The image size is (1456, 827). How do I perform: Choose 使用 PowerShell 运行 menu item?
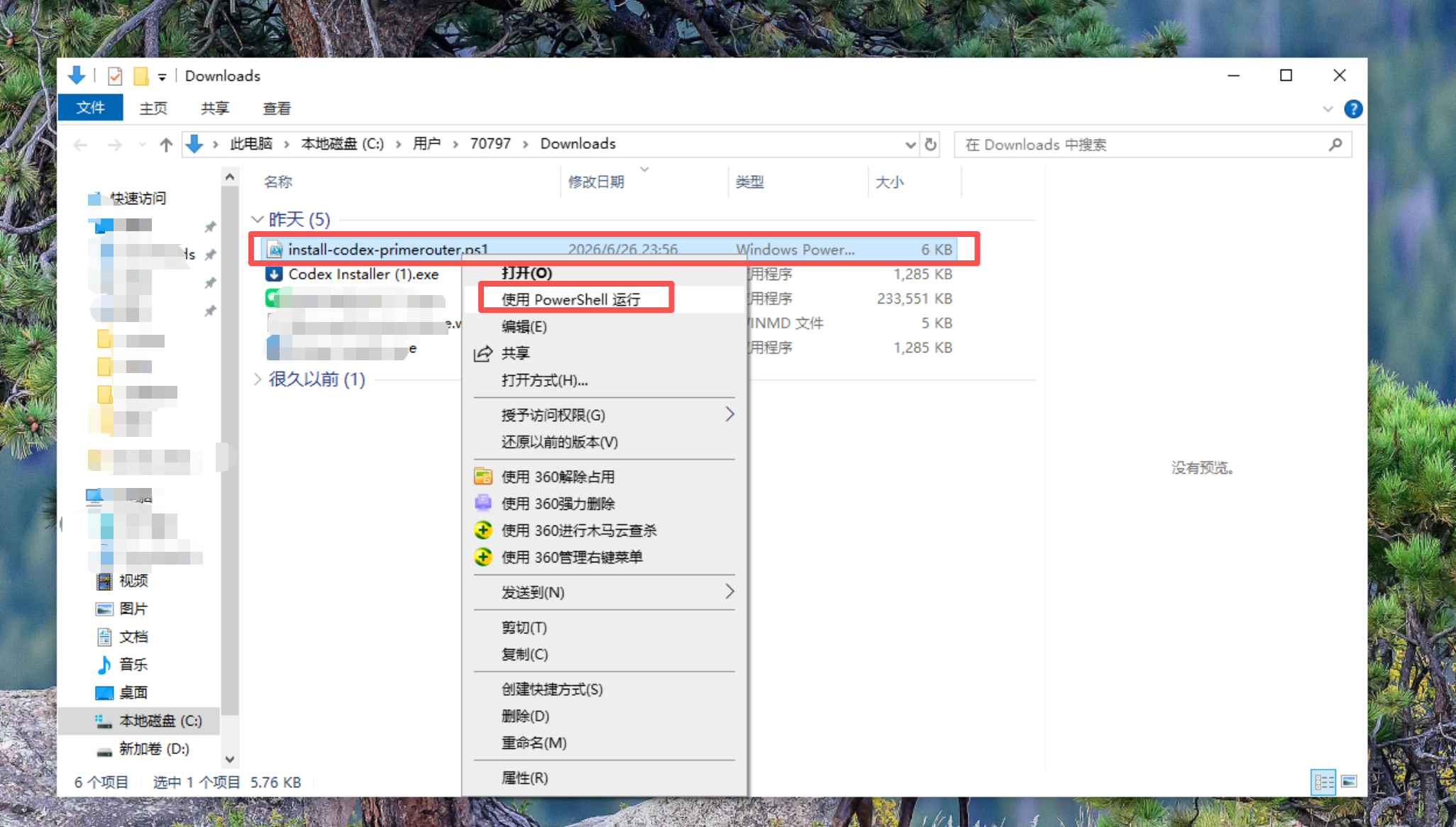(605, 299)
